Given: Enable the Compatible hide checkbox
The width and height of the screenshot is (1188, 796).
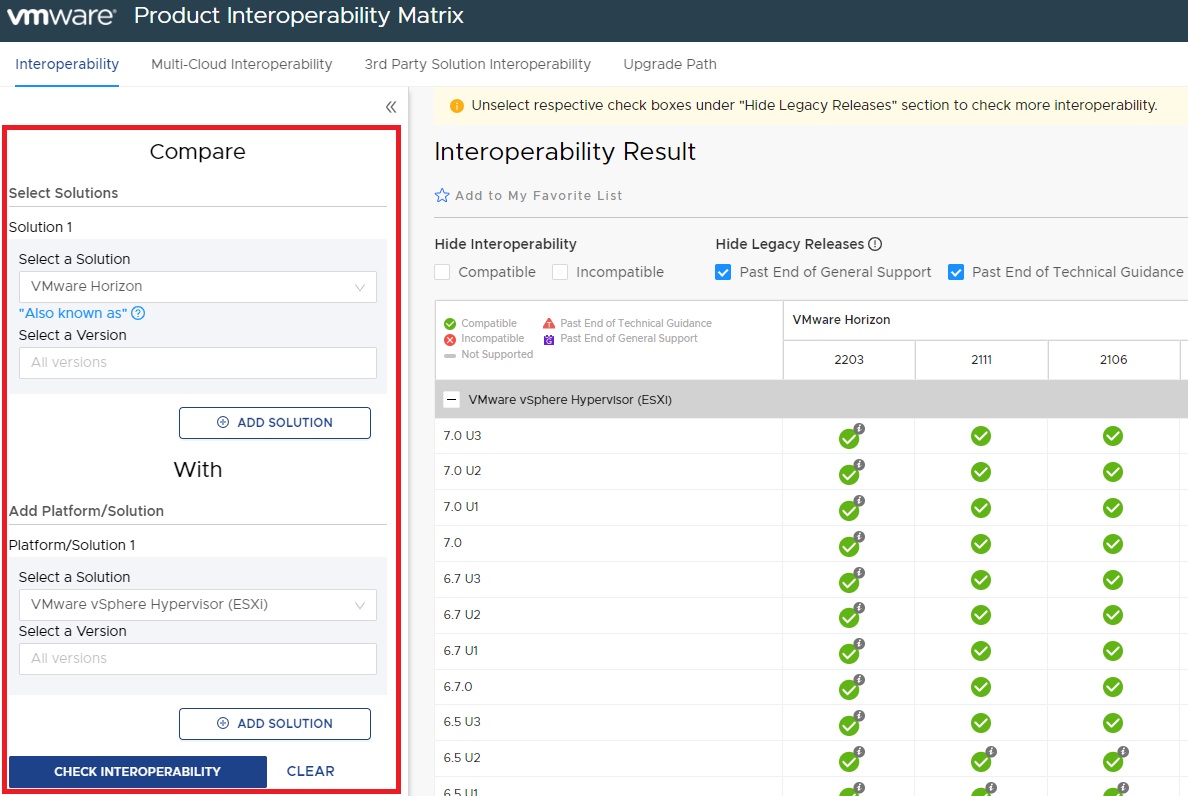Looking at the screenshot, I should pos(443,272).
